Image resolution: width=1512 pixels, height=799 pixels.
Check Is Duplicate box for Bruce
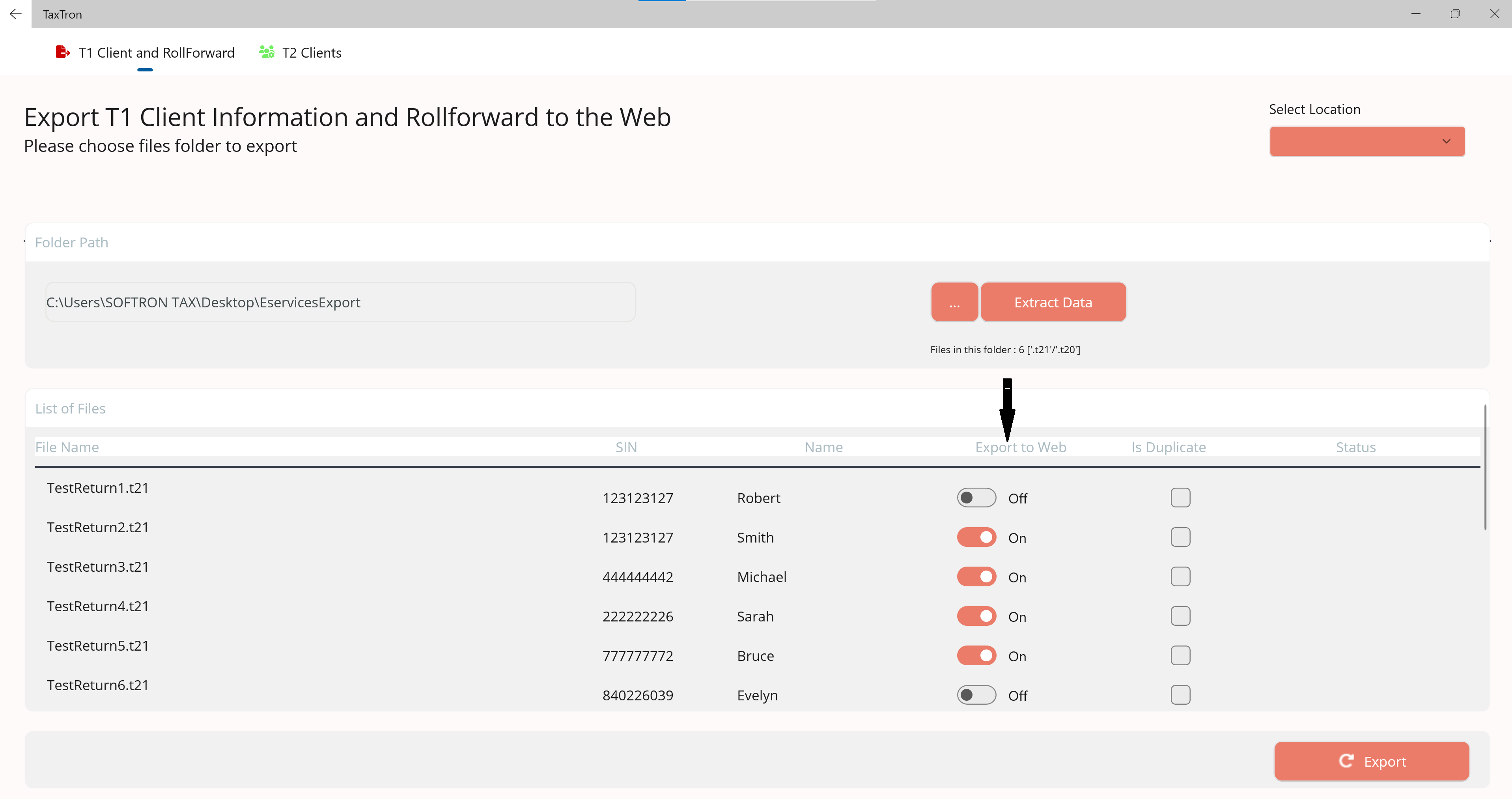click(x=1180, y=655)
